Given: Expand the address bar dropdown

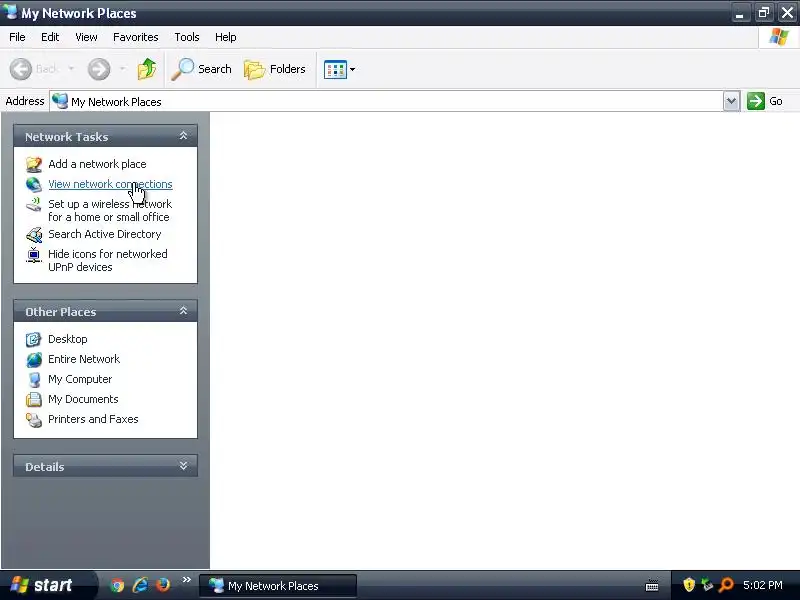Looking at the screenshot, I should pos(731,101).
